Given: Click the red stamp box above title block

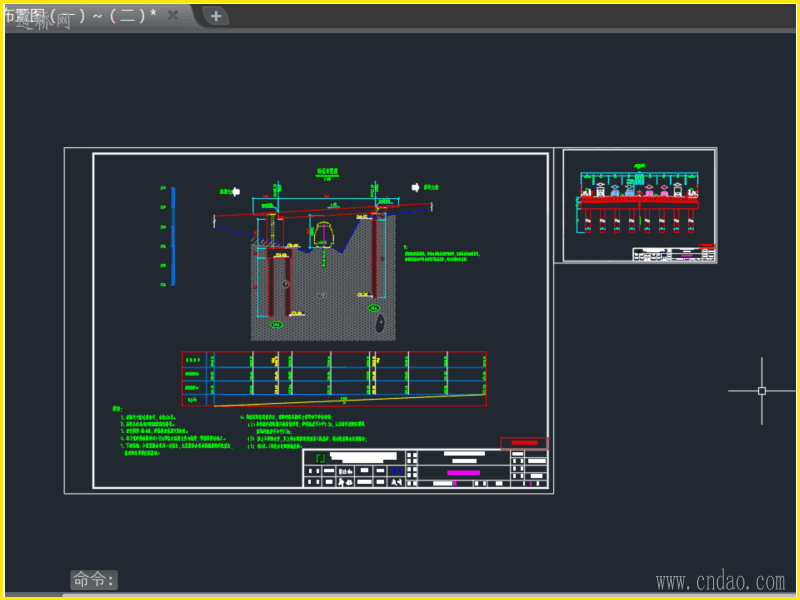Looking at the screenshot, I should (524, 443).
